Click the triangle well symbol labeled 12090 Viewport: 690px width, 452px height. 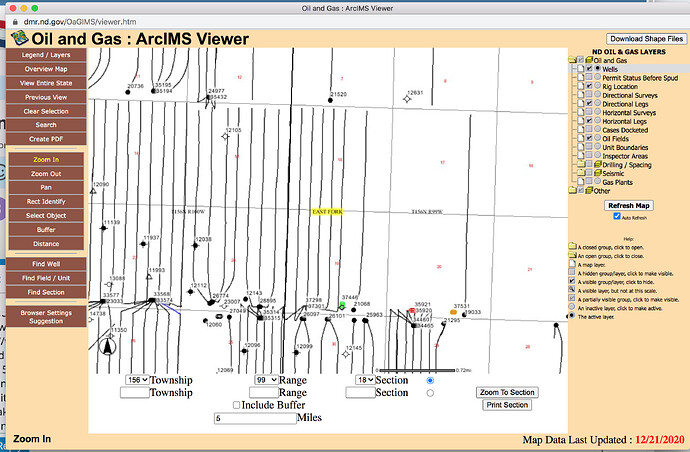pos(93,191)
